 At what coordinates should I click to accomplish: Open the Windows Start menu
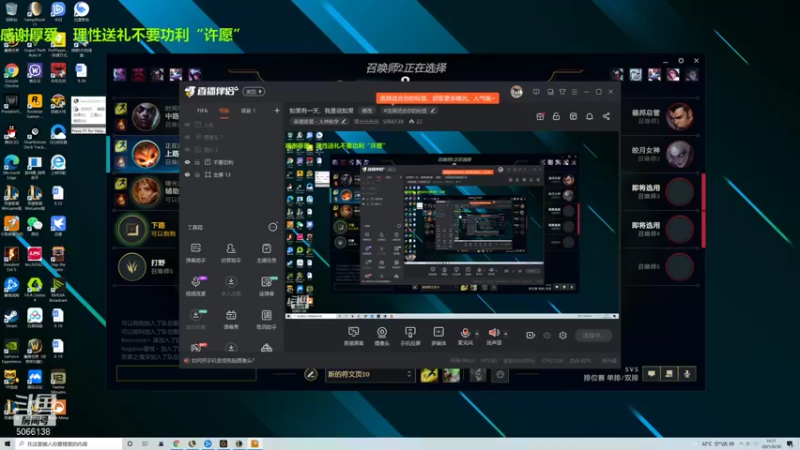click(7, 444)
